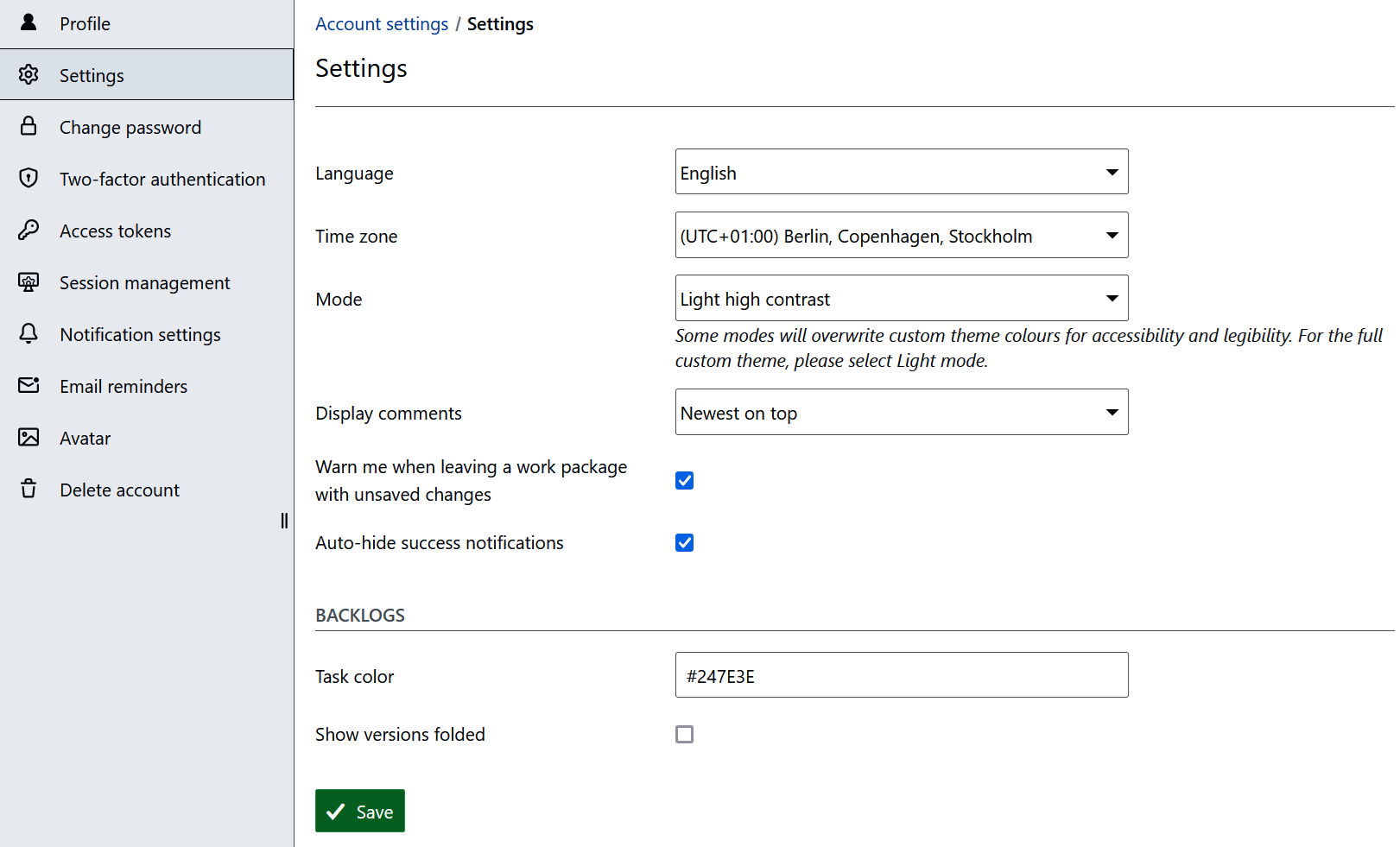Click the Session management monitor icon
Image resolution: width=1400 pixels, height=847 pixels.
coord(29,281)
